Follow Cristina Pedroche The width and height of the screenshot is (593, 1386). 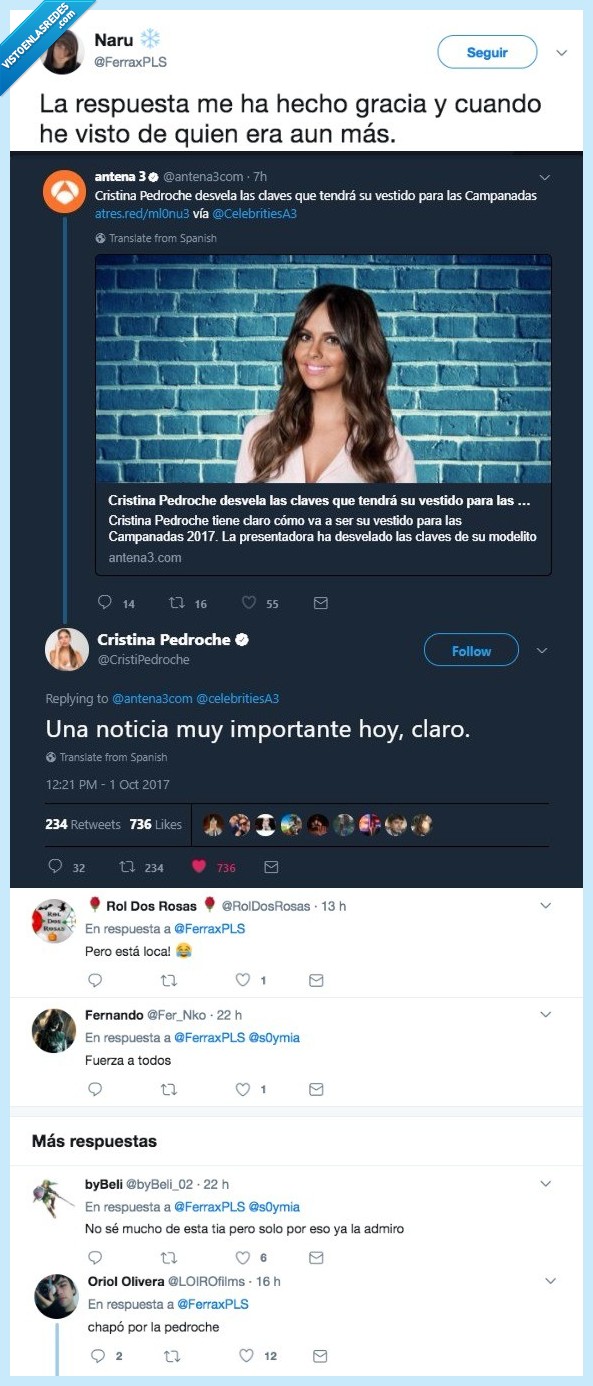pyautogui.click(x=471, y=650)
